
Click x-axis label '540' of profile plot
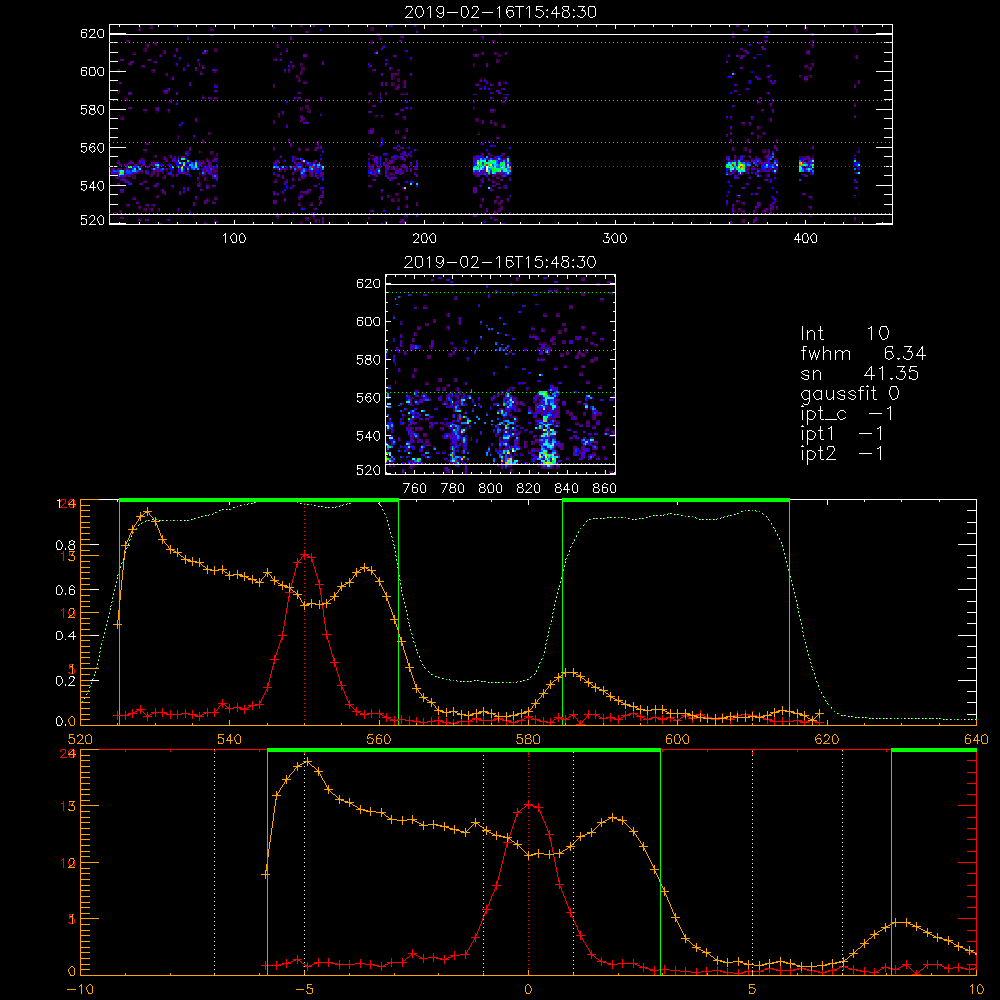pos(230,739)
